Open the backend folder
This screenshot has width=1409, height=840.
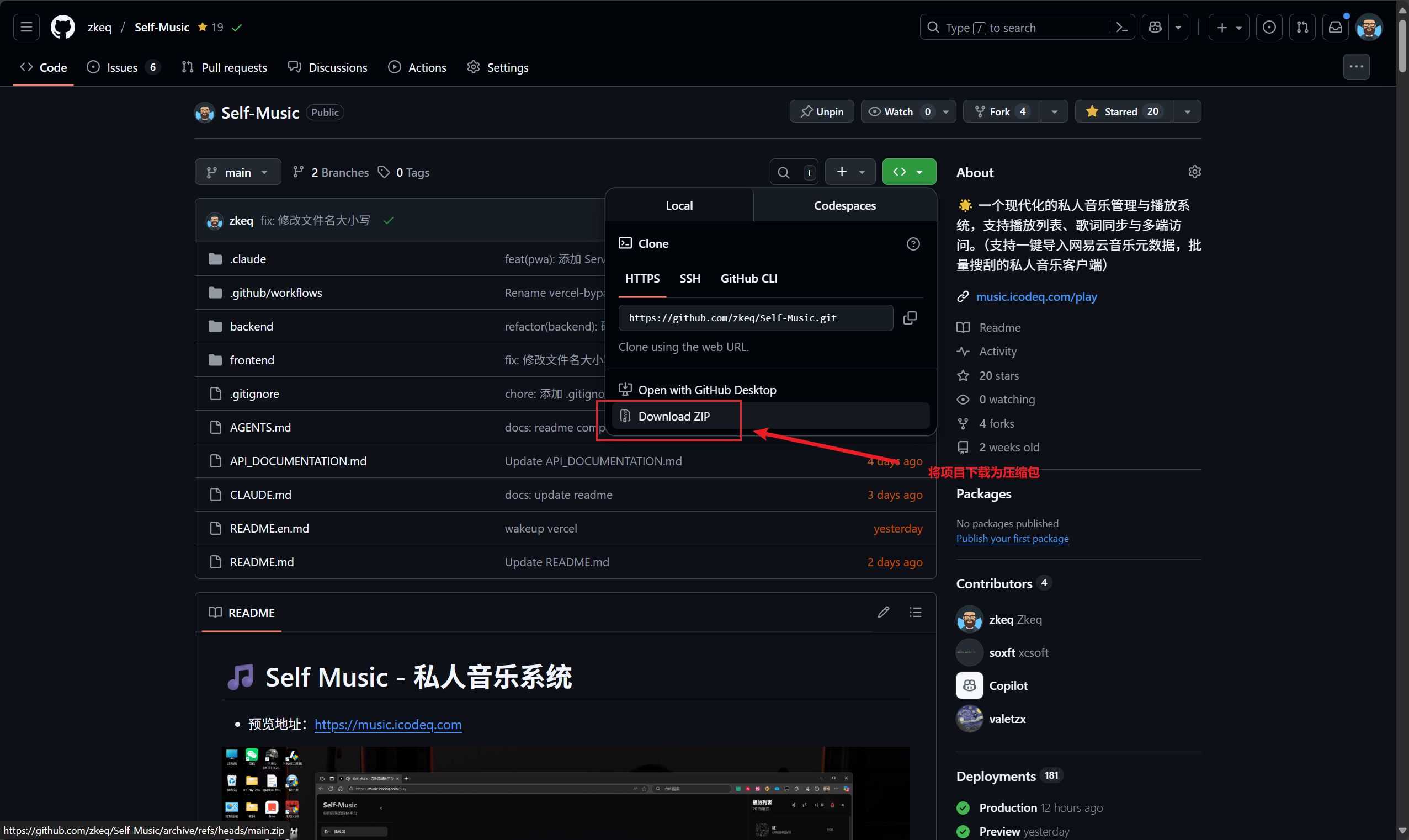click(251, 326)
